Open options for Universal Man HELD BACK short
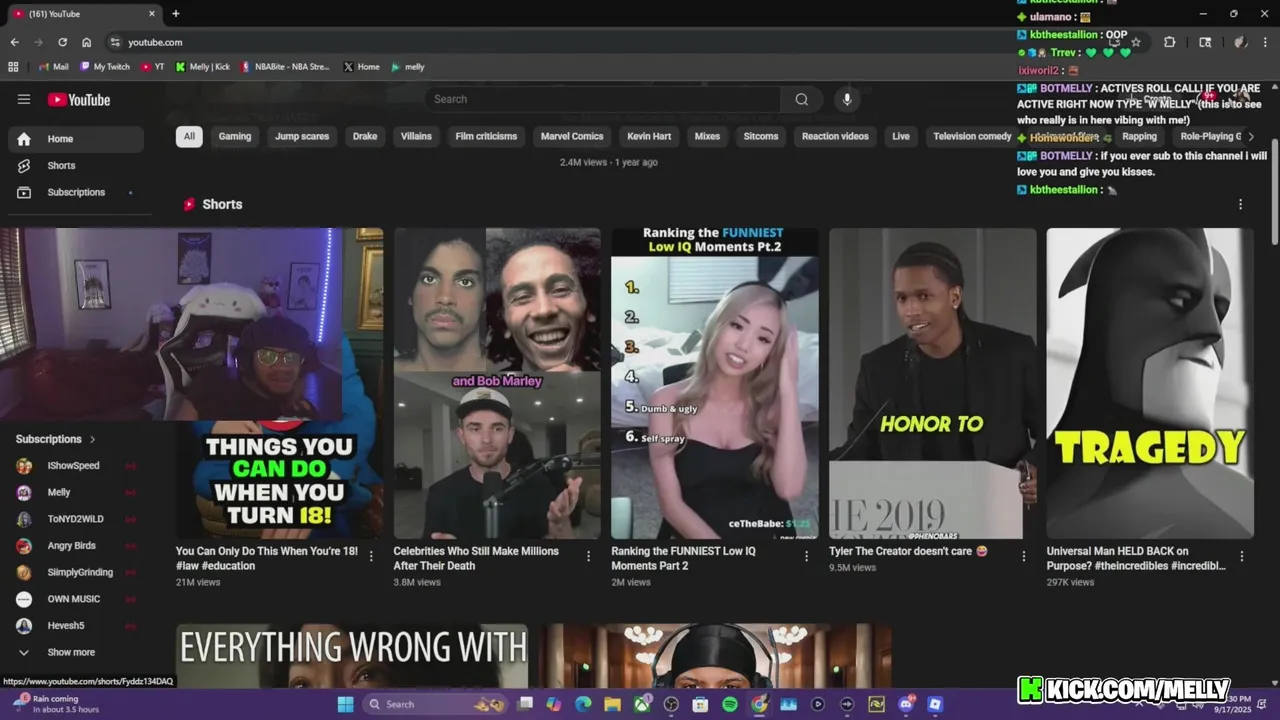The height and width of the screenshot is (720, 1280). click(x=1242, y=556)
